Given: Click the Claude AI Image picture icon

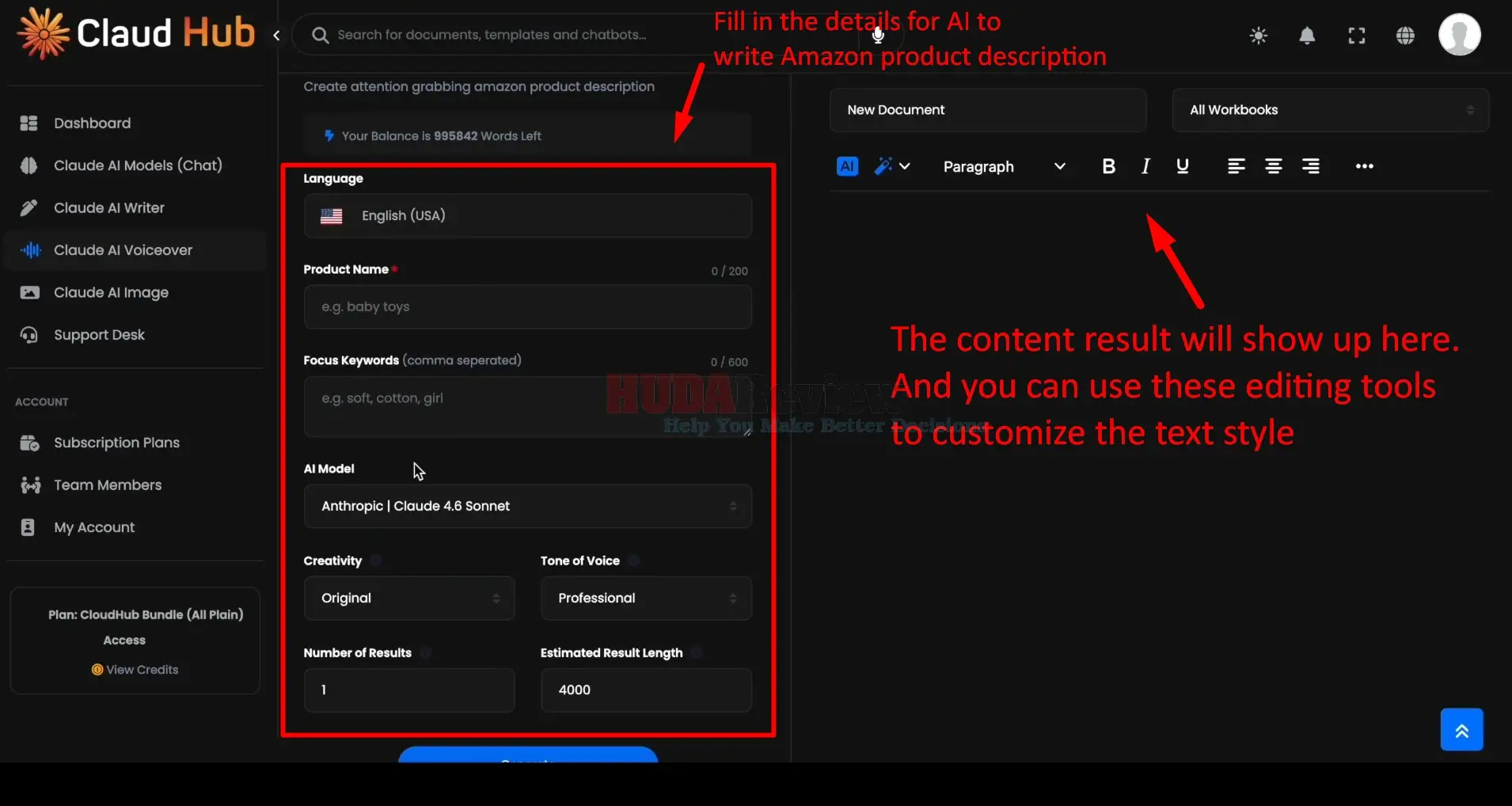Looking at the screenshot, I should (29, 292).
